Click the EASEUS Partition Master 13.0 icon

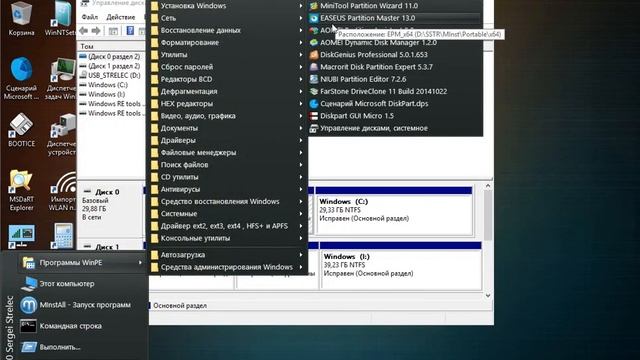(313, 18)
